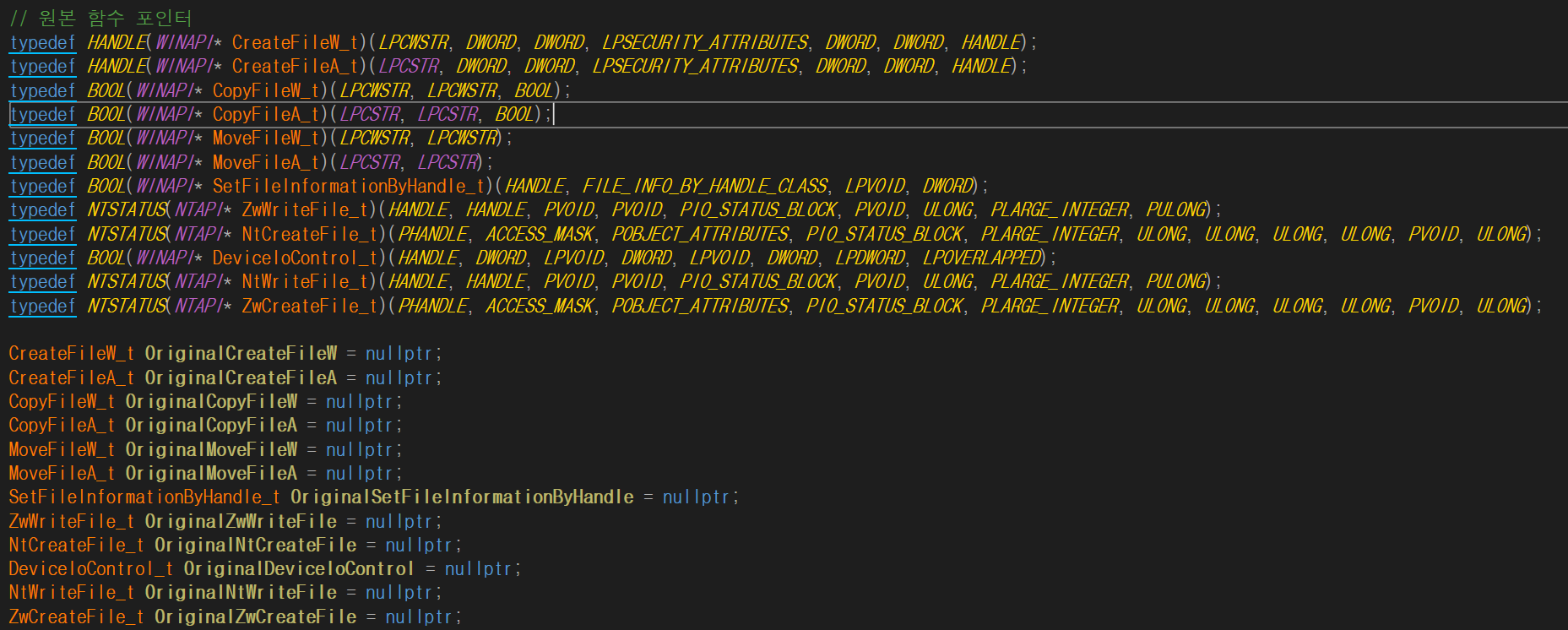The image size is (1568, 630).
Task: Click nullptr on OriginalCreateFileW line
Action: click(399, 353)
